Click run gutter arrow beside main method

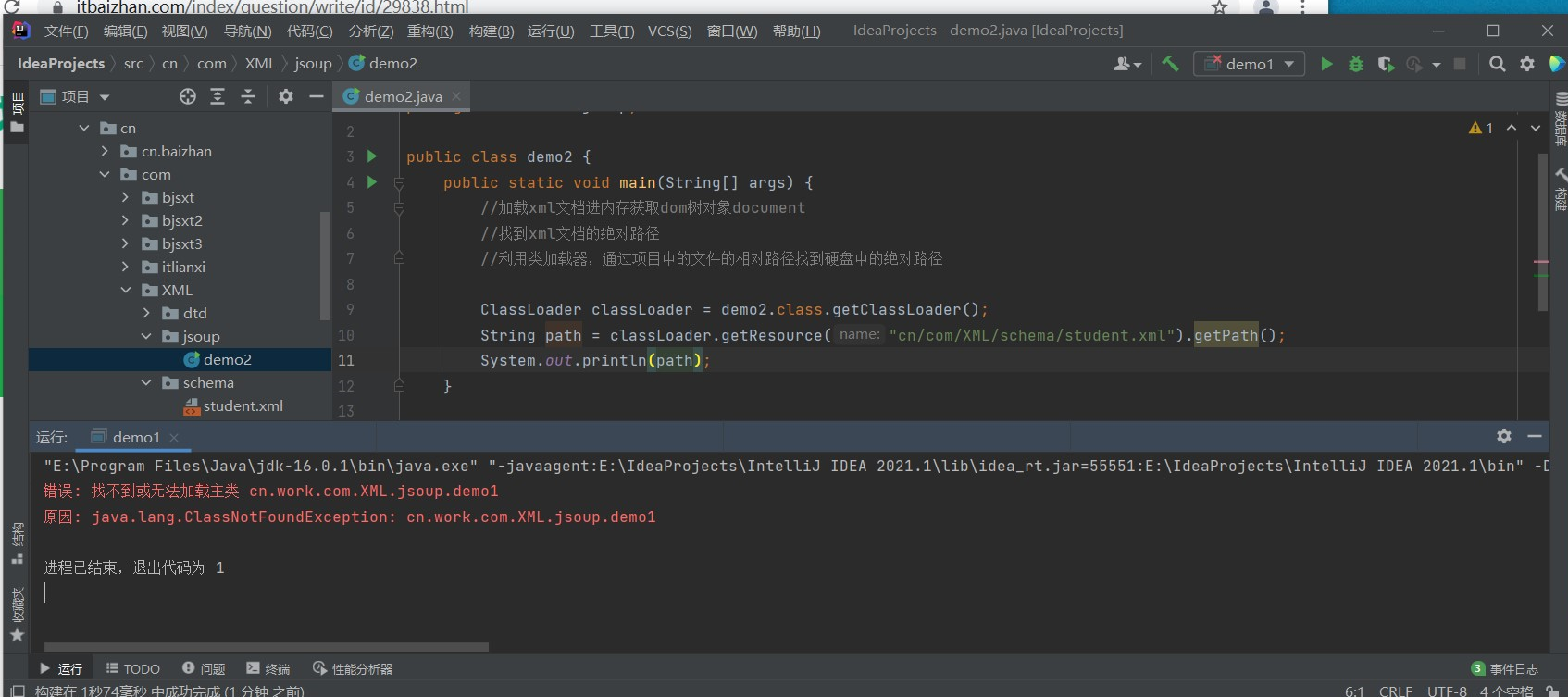(372, 182)
